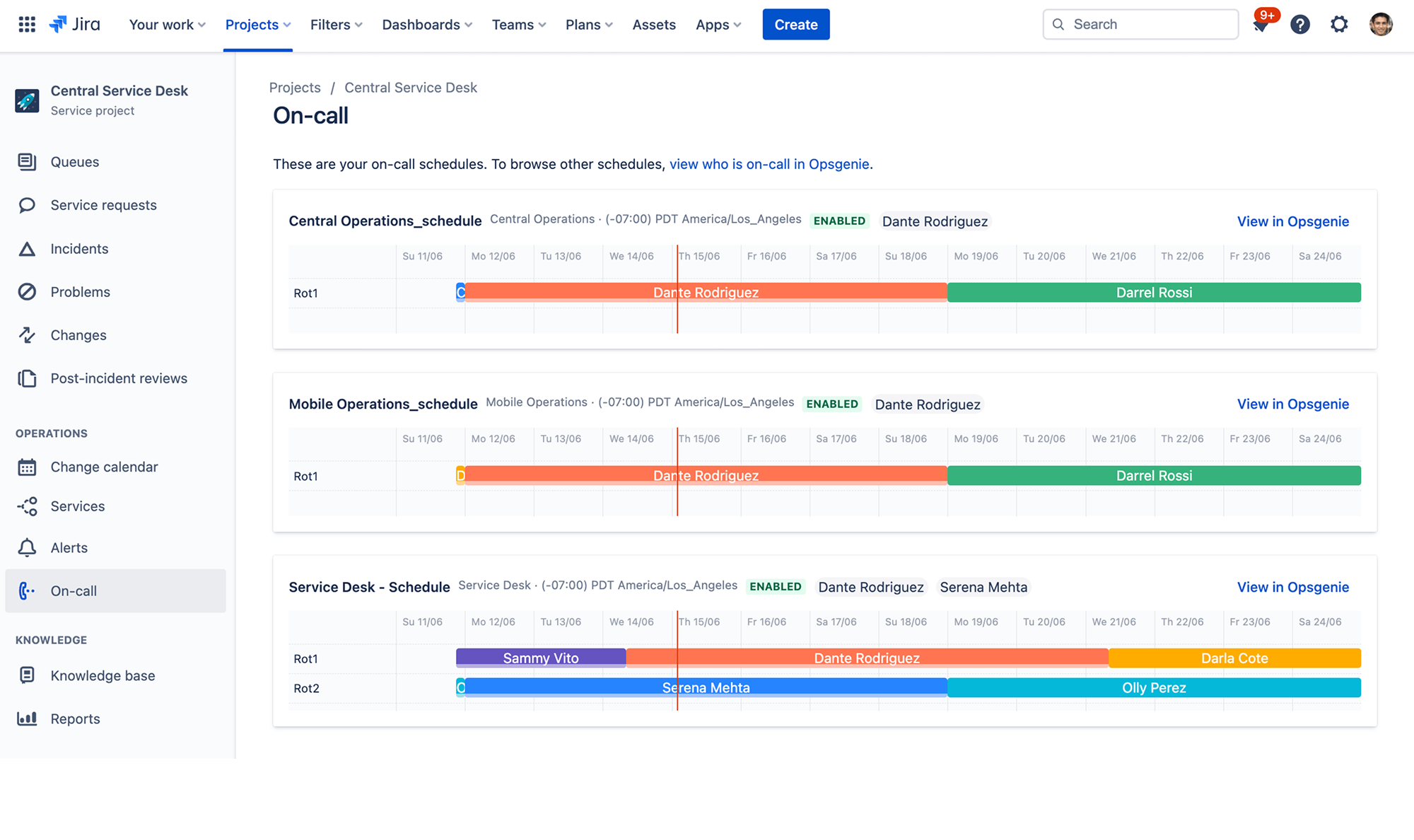This screenshot has width=1414, height=840.
Task: Click the Search input field
Action: [x=1140, y=24]
